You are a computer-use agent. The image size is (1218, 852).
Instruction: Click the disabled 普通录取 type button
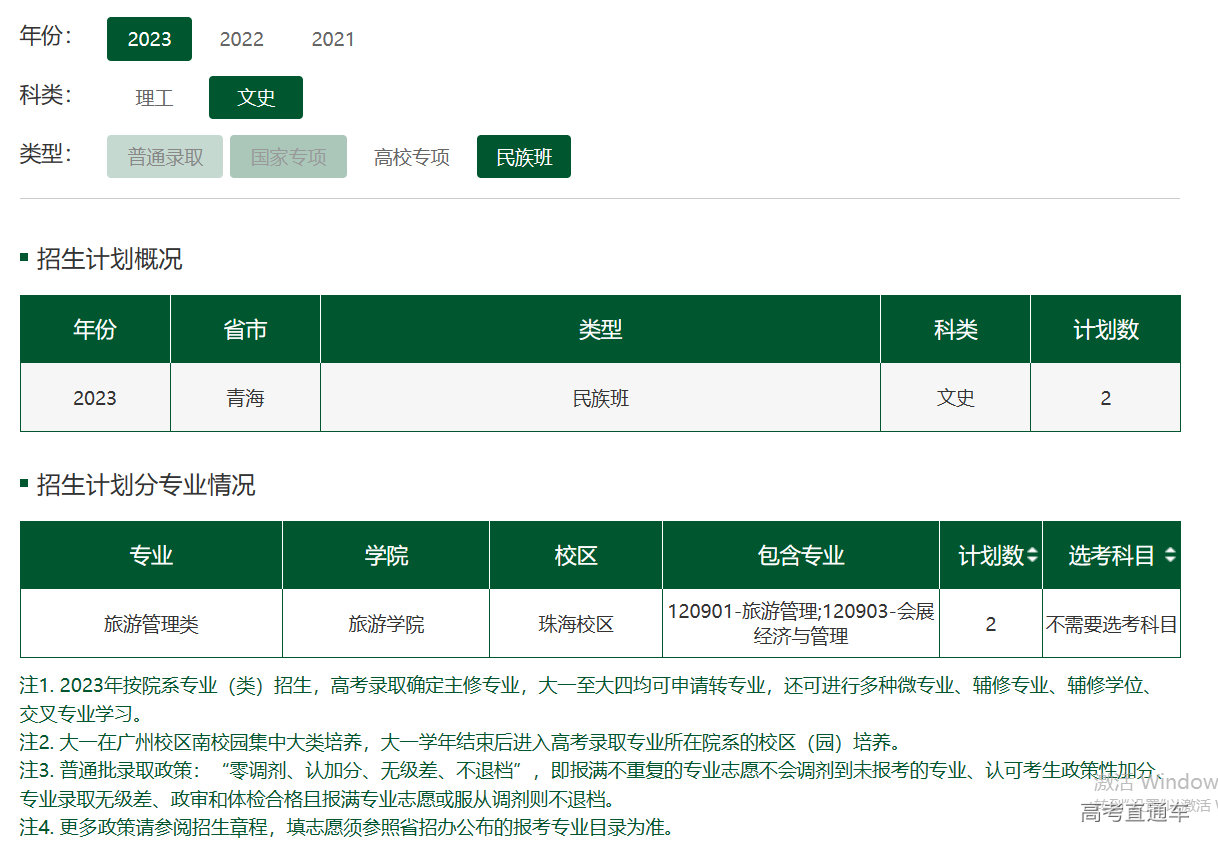(165, 157)
